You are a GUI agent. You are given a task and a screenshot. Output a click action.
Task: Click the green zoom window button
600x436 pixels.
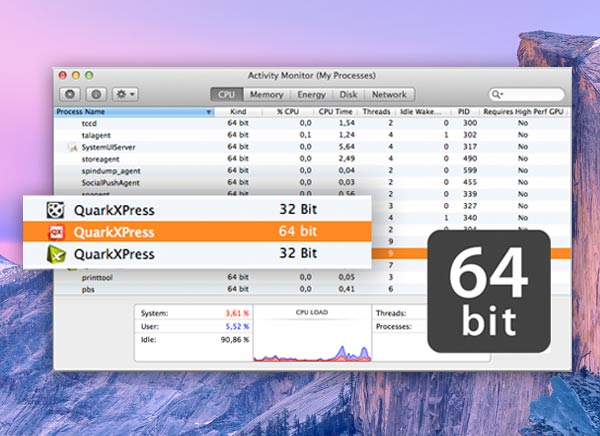pyautogui.click(x=89, y=75)
